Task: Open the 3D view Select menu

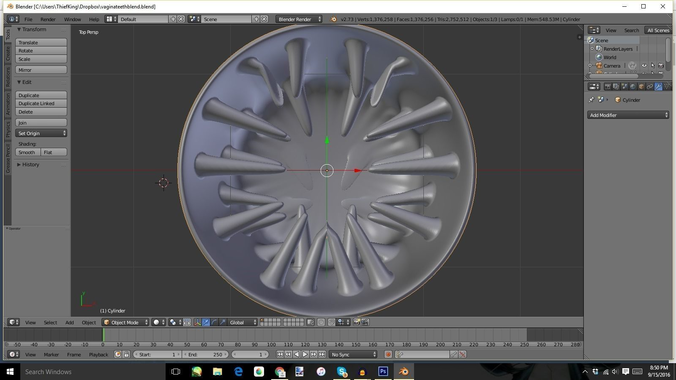Action: pos(50,322)
